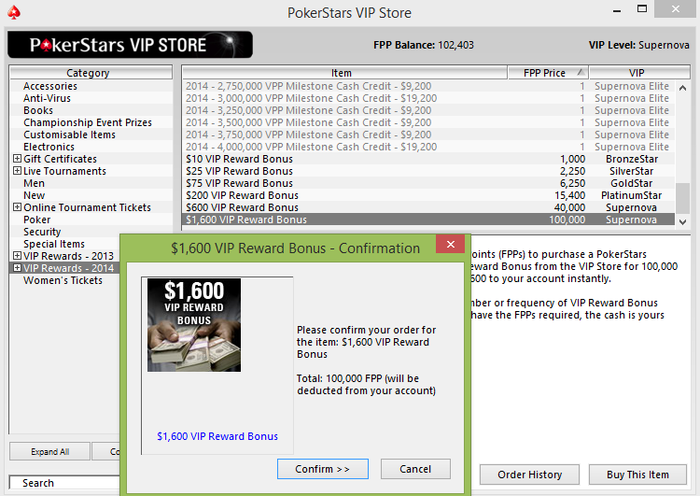The image size is (700, 496).
Task: Select the 2,750,000 VPP Milestone Cash Credit row
Action: tap(429, 86)
